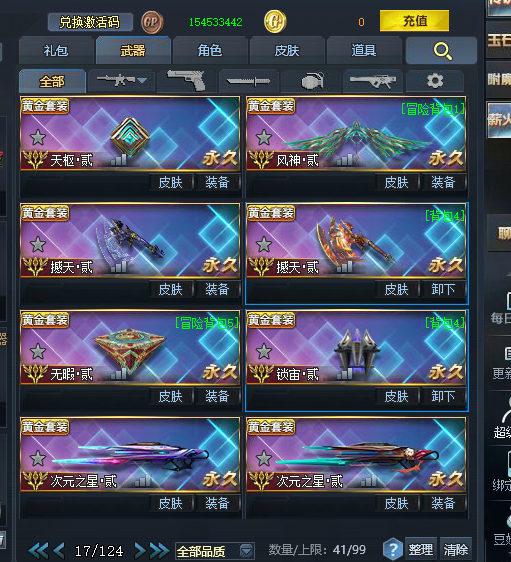Go to the next inventory page

click(140, 550)
